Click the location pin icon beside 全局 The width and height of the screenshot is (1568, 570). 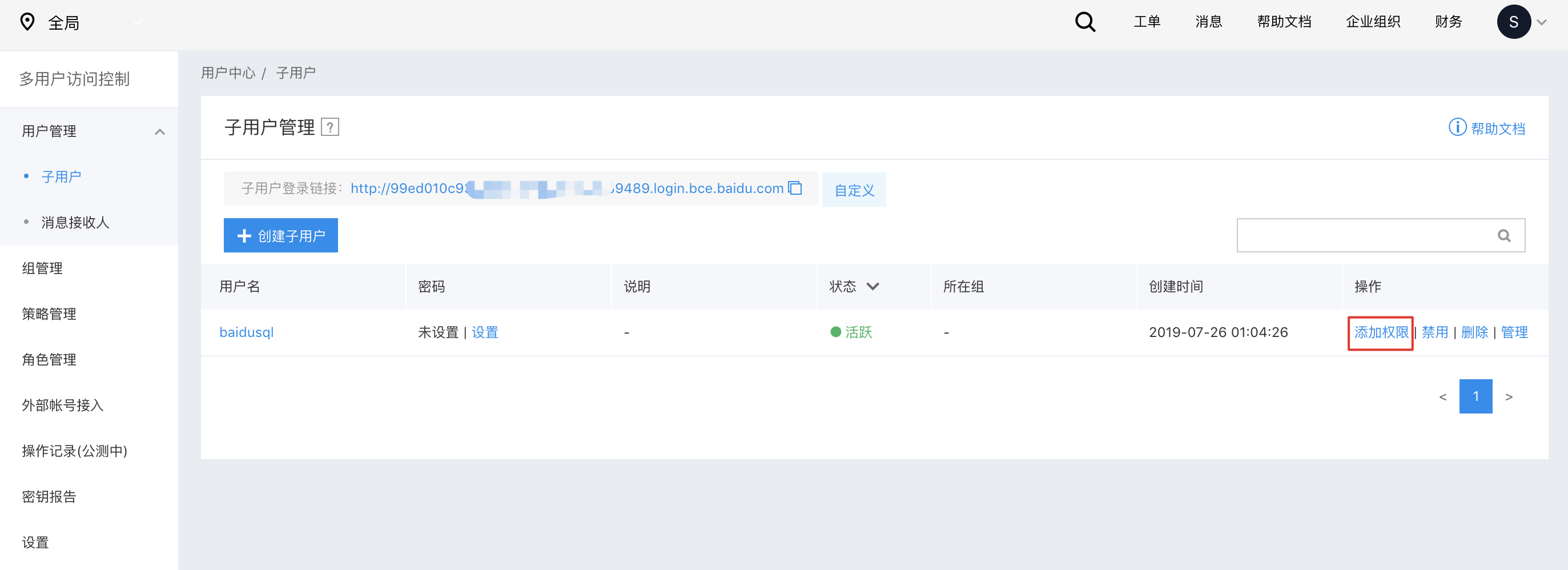pos(27,22)
